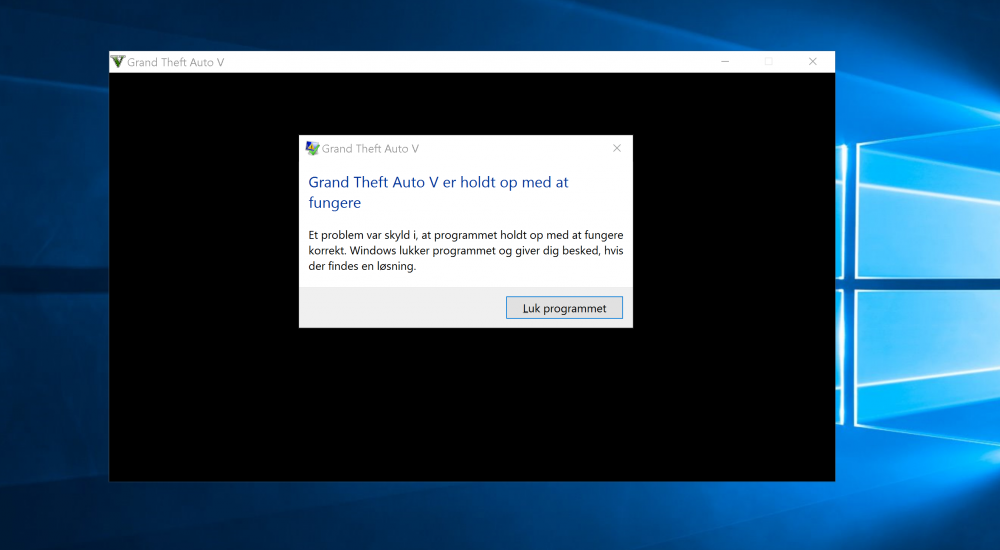Close the error dialog with its X
Viewport: 1000px width, 550px height.
click(617, 148)
